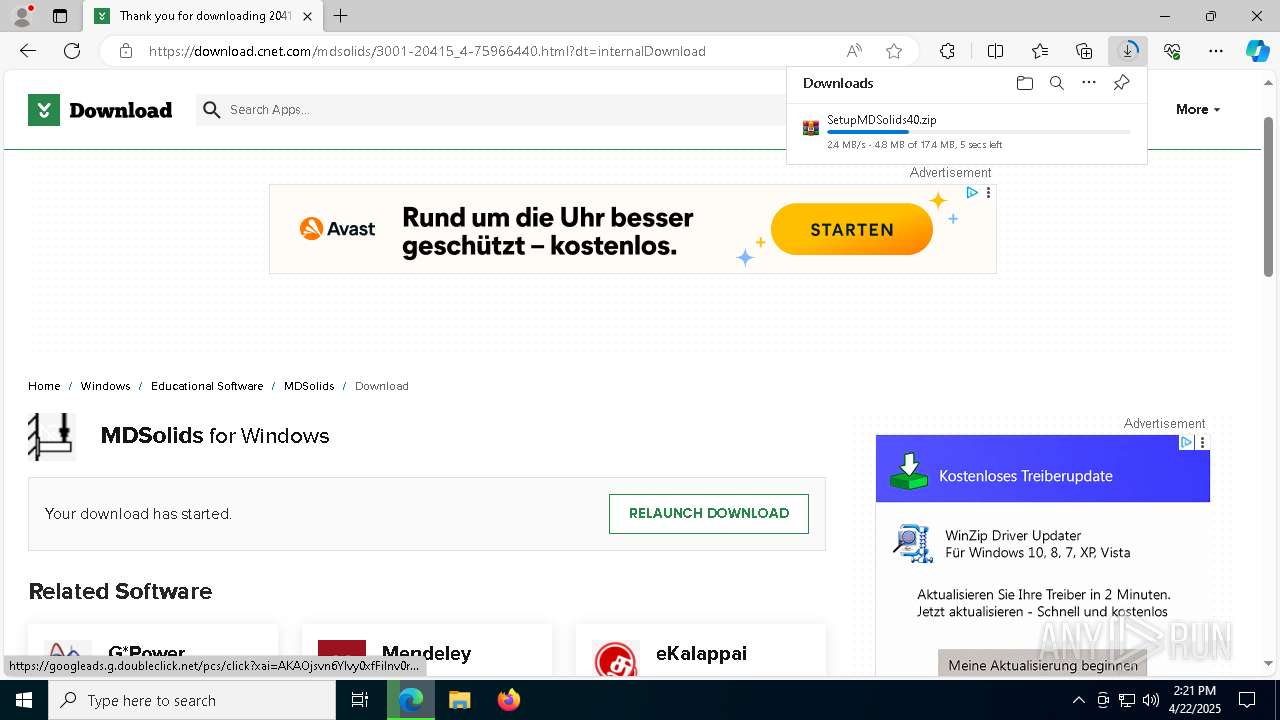
Task: Go to Home breadcrumb
Action: pyautogui.click(x=44, y=386)
